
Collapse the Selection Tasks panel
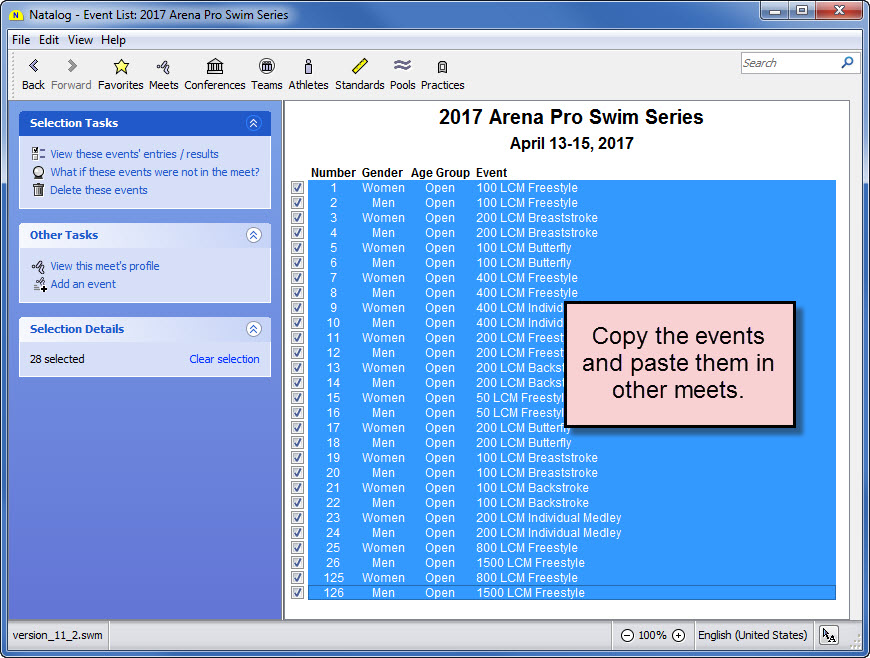click(253, 123)
